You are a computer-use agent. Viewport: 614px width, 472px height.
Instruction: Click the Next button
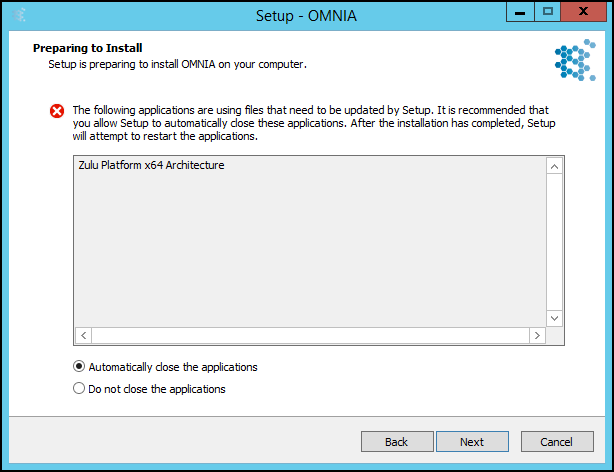click(472, 442)
